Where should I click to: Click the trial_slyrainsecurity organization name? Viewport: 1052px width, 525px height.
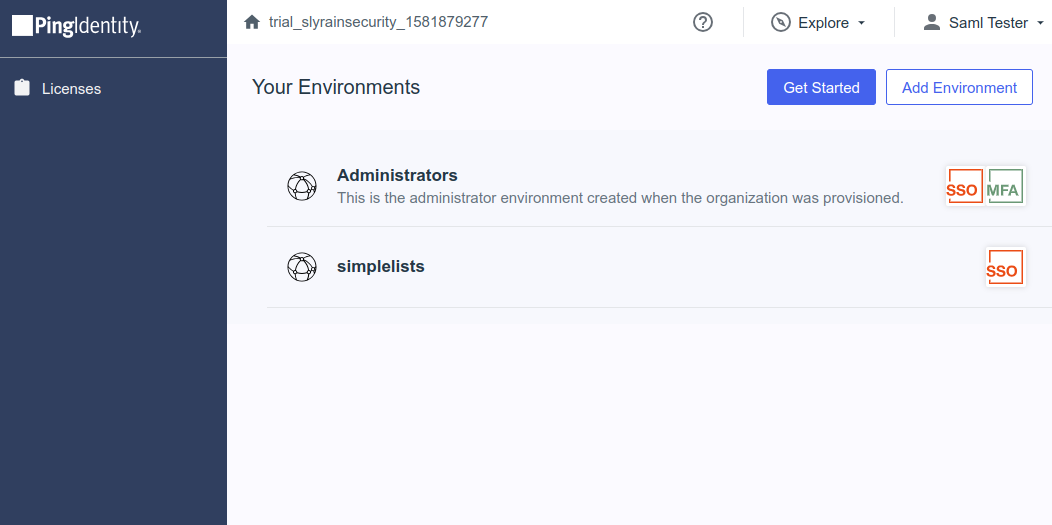coord(378,22)
